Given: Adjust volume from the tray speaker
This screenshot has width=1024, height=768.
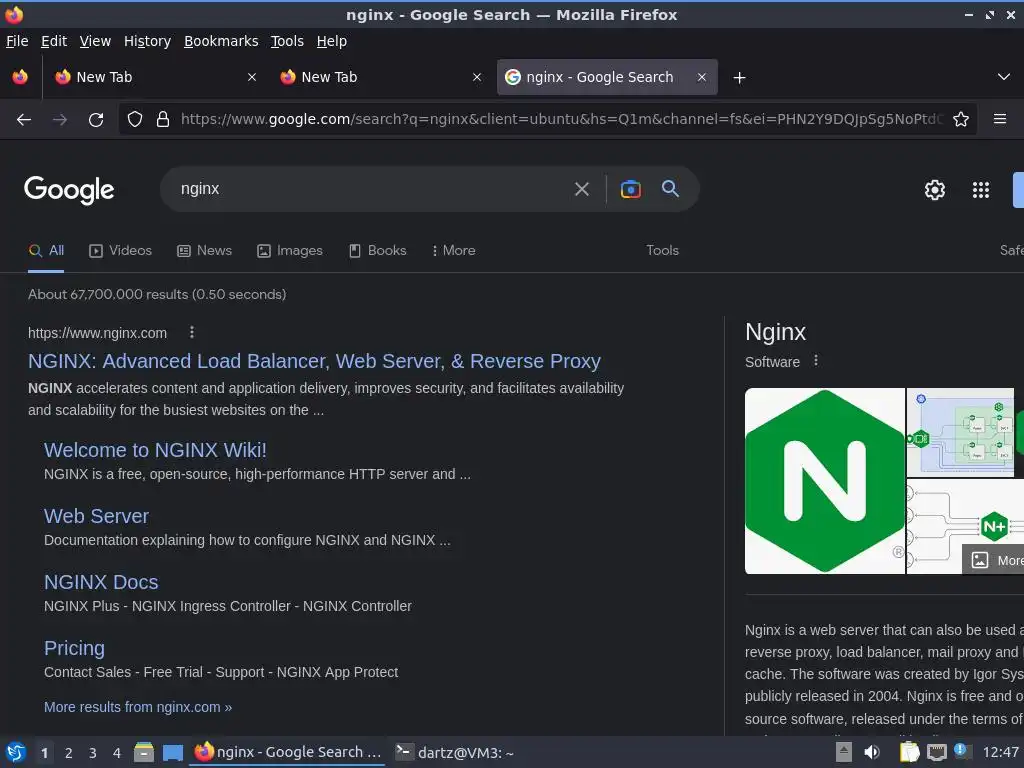Looking at the screenshot, I should click(x=871, y=752).
